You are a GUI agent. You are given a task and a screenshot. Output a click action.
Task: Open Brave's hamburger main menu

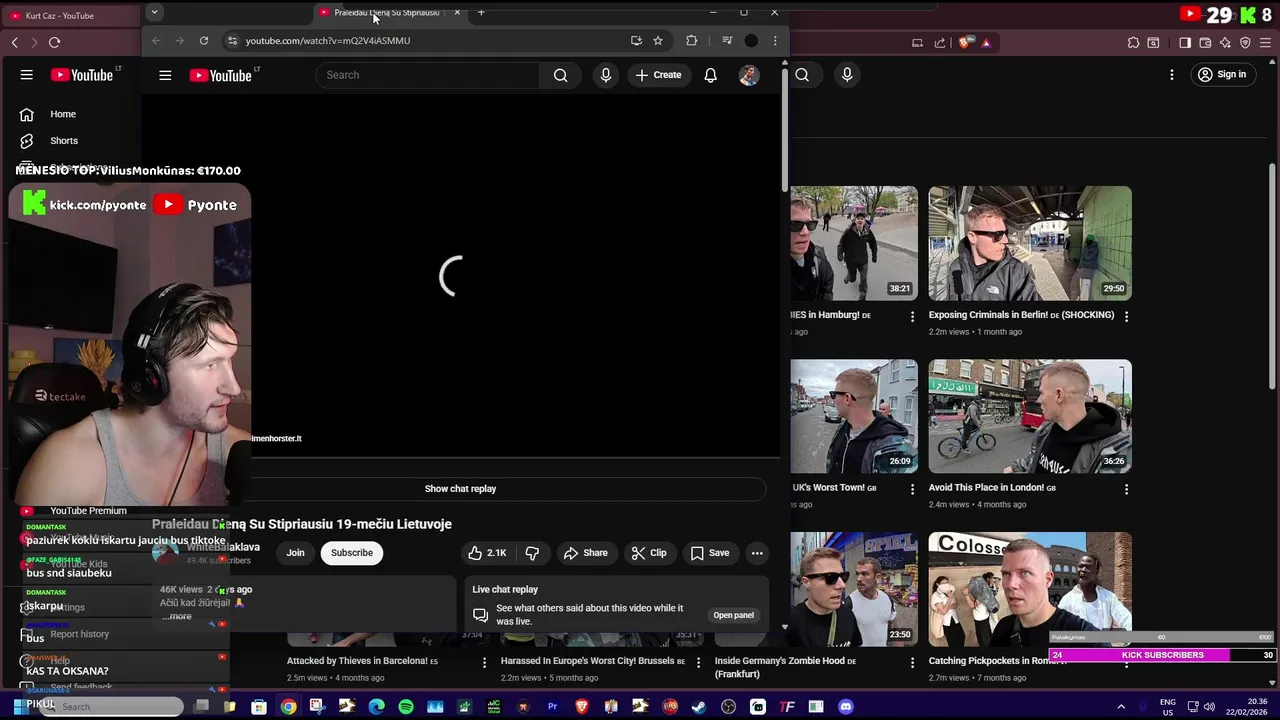point(1265,43)
